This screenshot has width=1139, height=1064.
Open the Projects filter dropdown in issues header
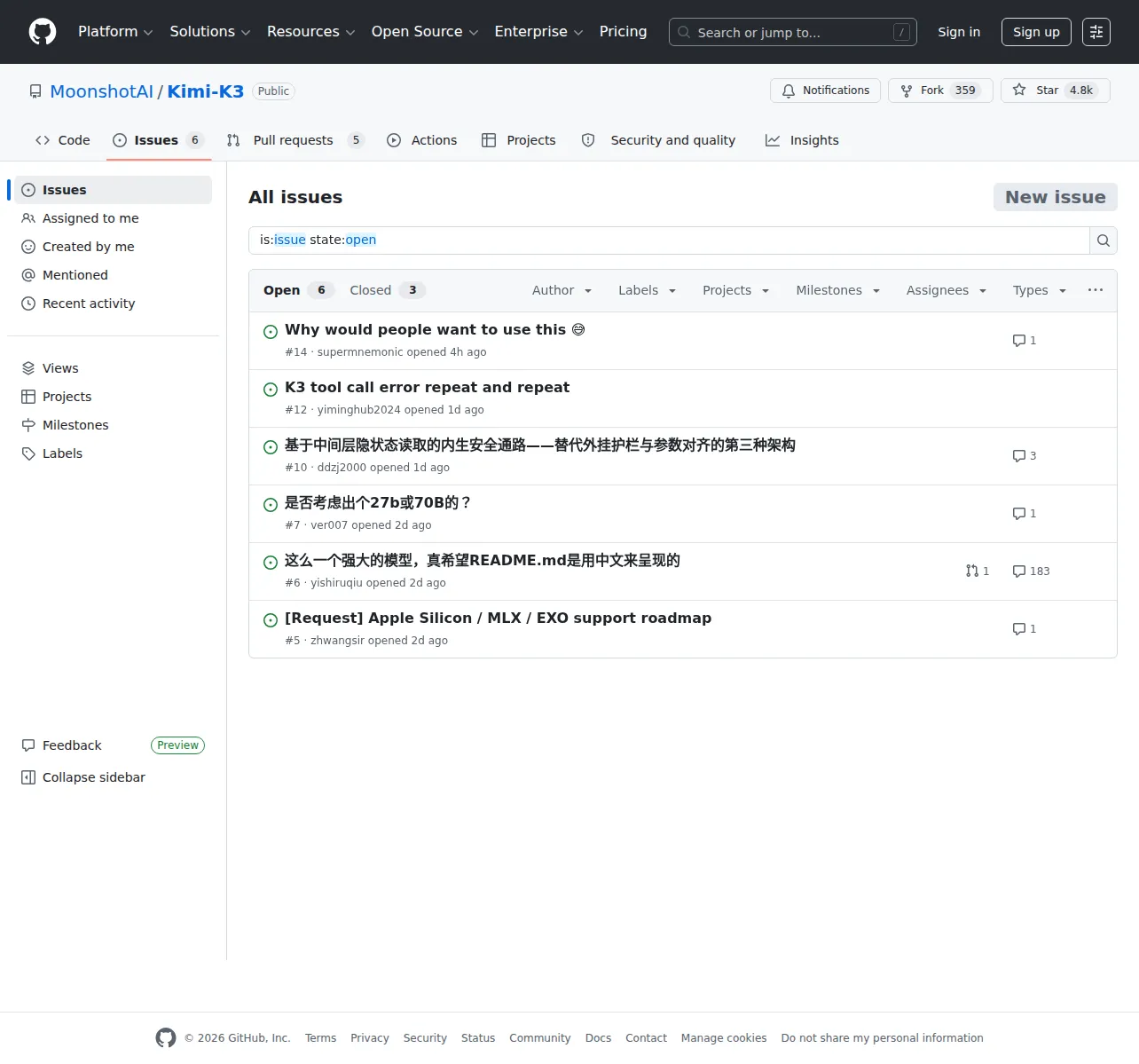tap(736, 290)
